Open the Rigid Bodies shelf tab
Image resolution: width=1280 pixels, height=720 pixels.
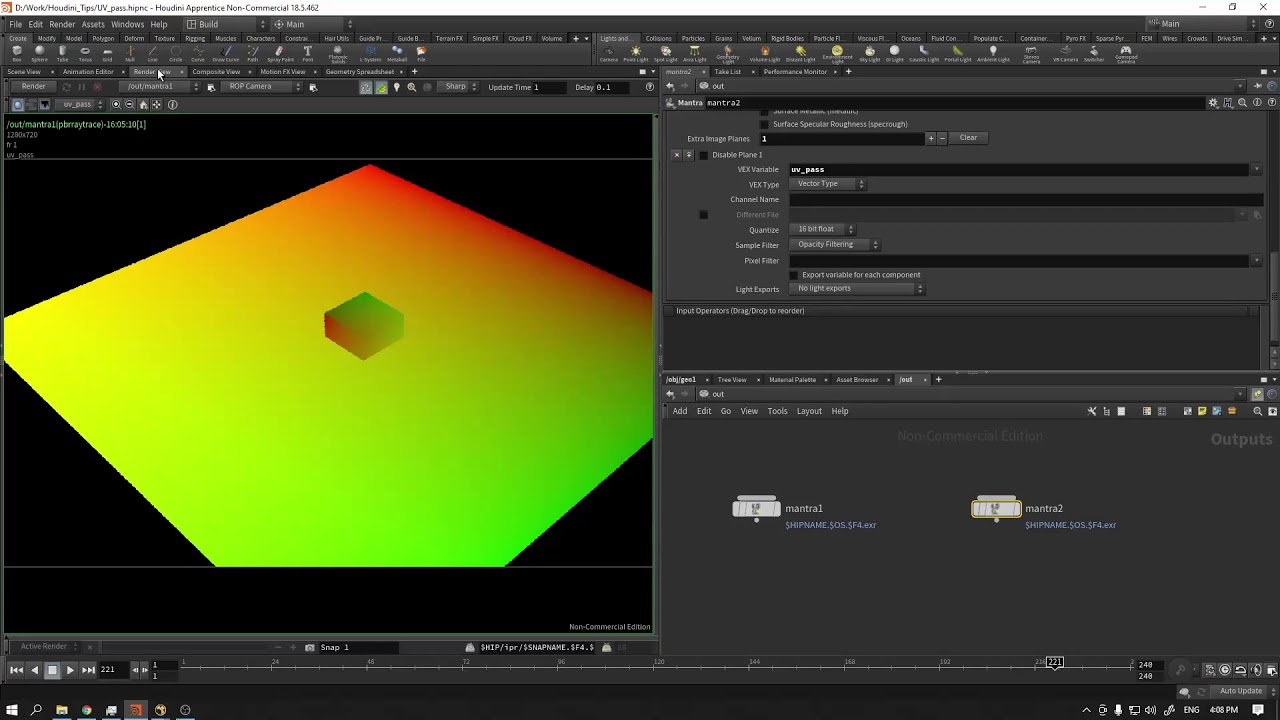coord(787,39)
